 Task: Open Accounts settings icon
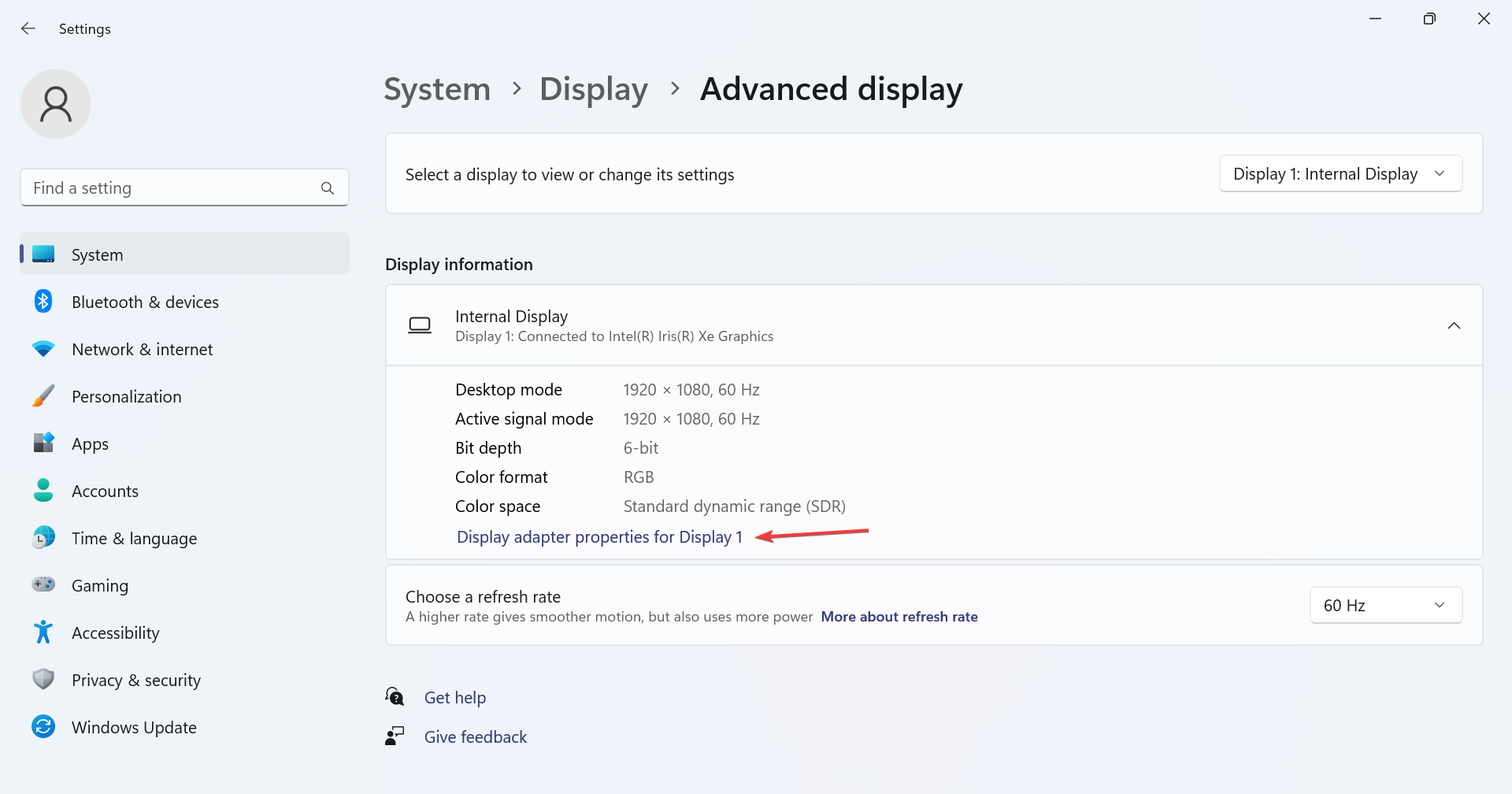tap(43, 490)
